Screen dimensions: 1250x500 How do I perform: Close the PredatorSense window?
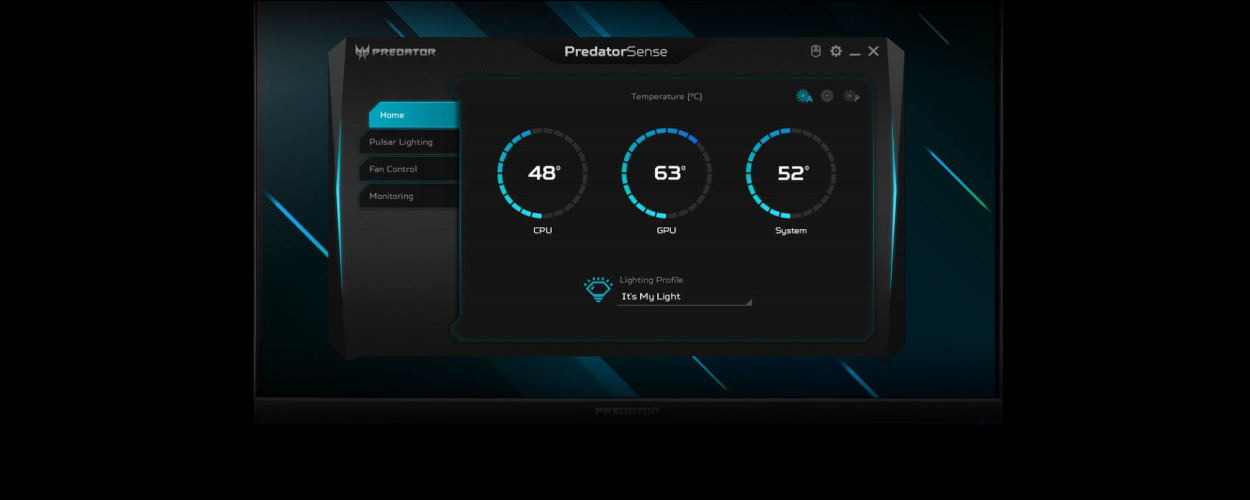pyautogui.click(x=874, y=51)
